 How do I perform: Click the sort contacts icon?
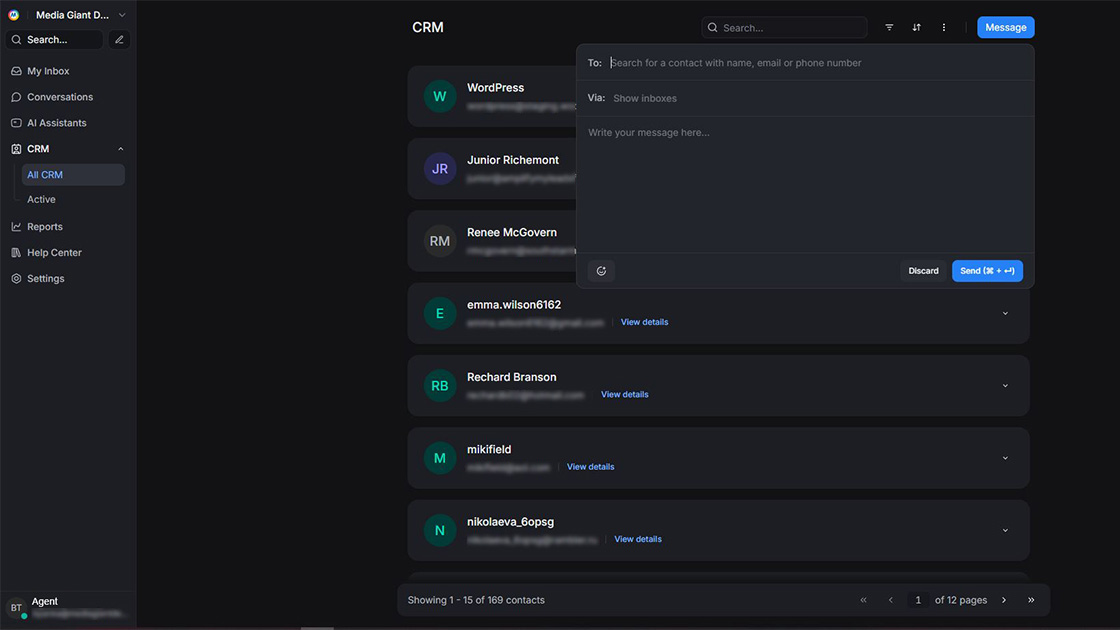click(916, 28)
